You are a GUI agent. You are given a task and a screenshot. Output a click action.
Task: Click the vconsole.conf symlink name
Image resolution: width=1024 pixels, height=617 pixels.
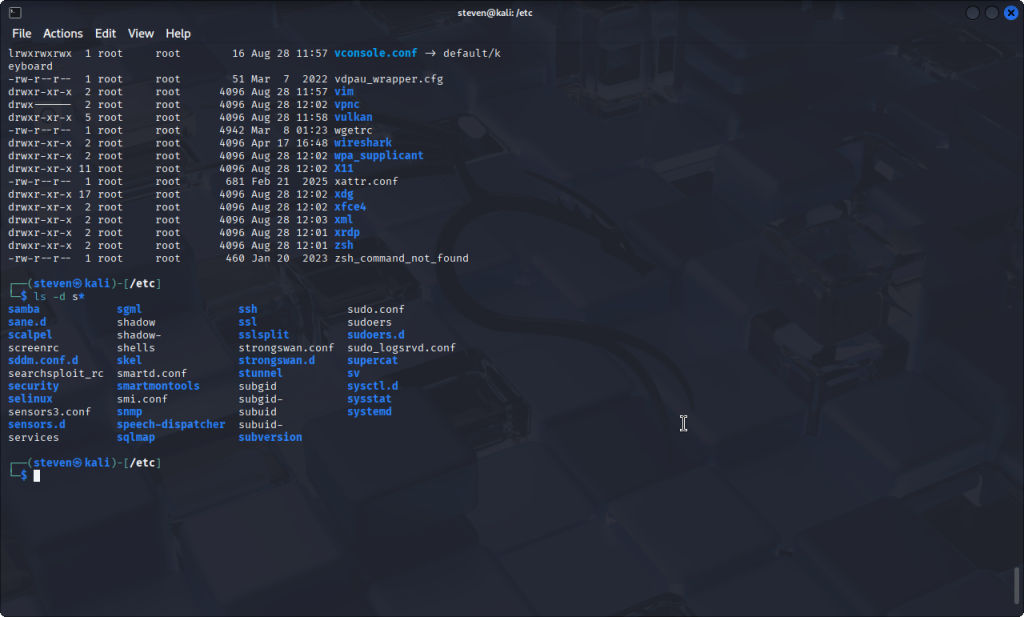click(375, 53)
